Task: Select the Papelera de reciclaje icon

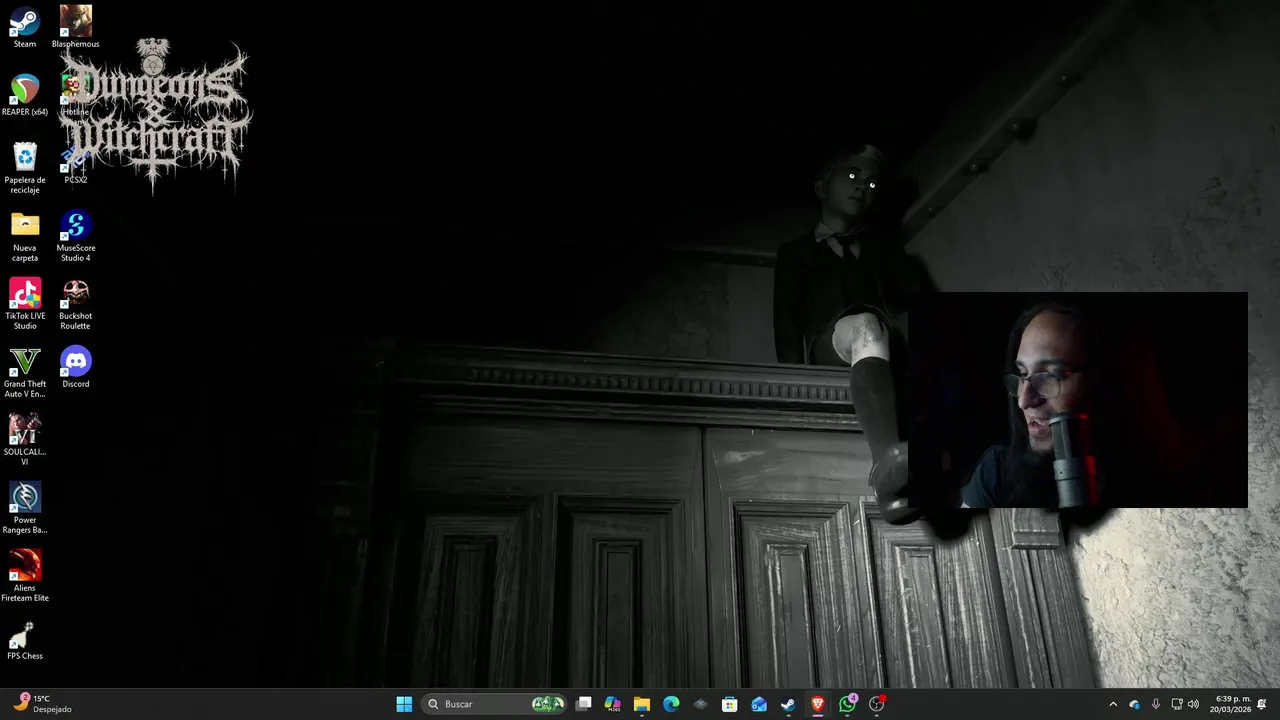Action: (25, 168)
